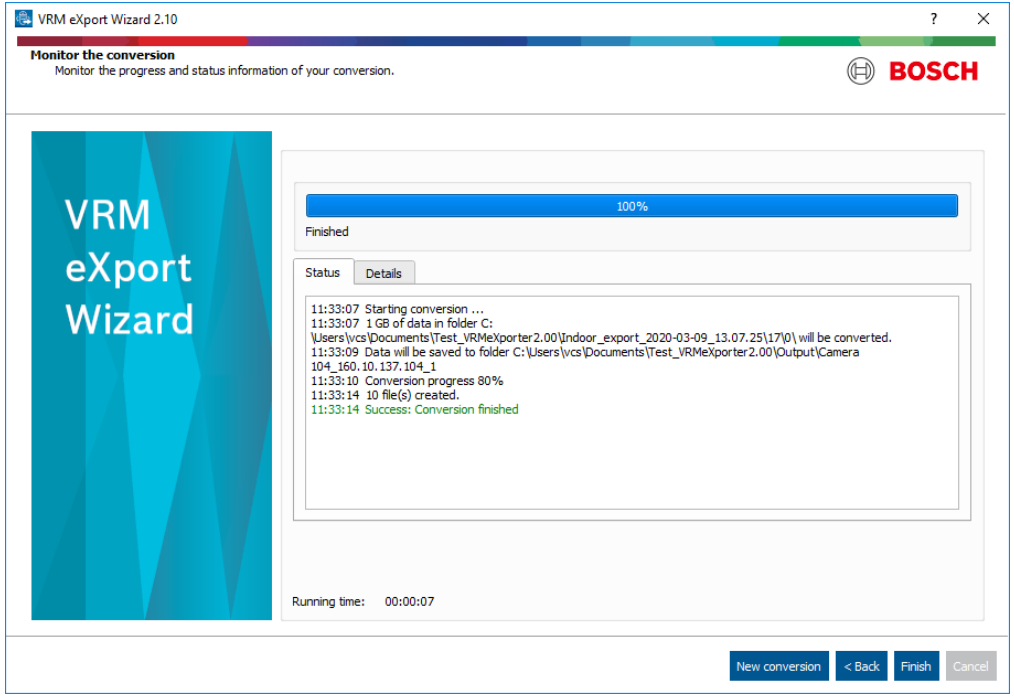Click the circular Bosch logo emblem
Image resolution: width=1014 pixels, height=697 pixels.
(860, 72)
